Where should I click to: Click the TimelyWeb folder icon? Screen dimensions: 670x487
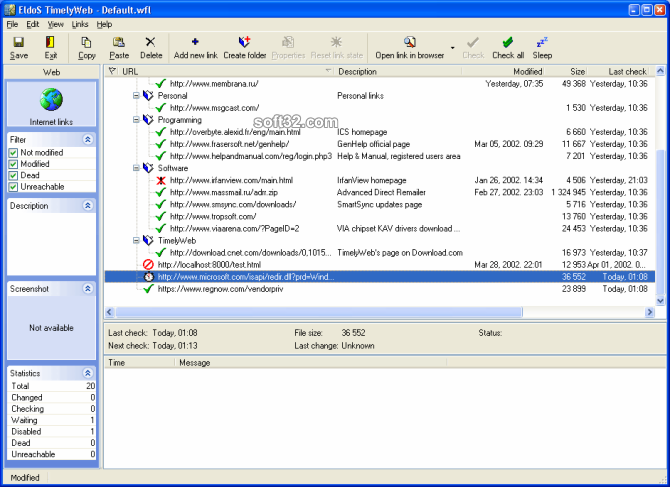(148, 241)
